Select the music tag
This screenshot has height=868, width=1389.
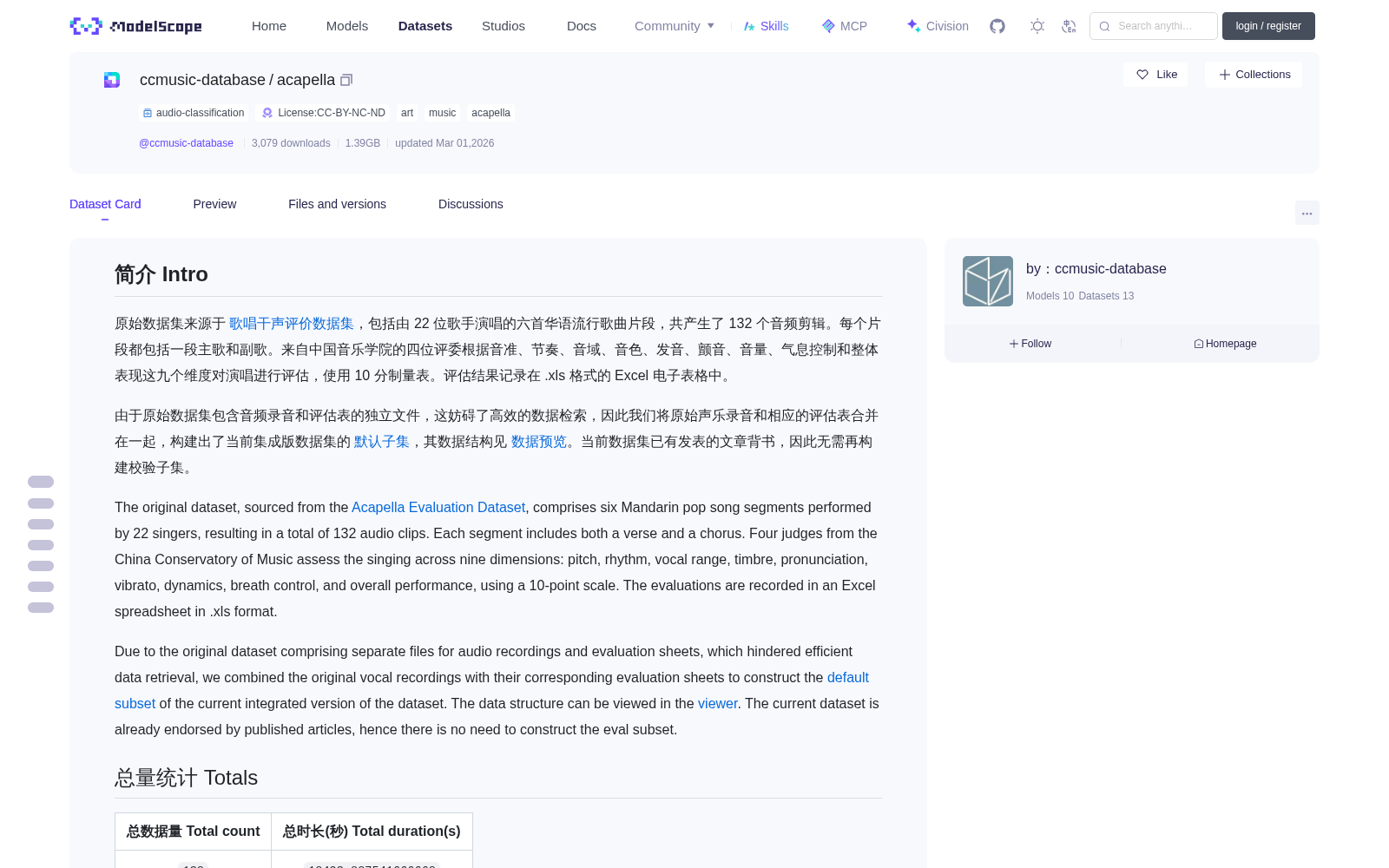click(442, 113)
